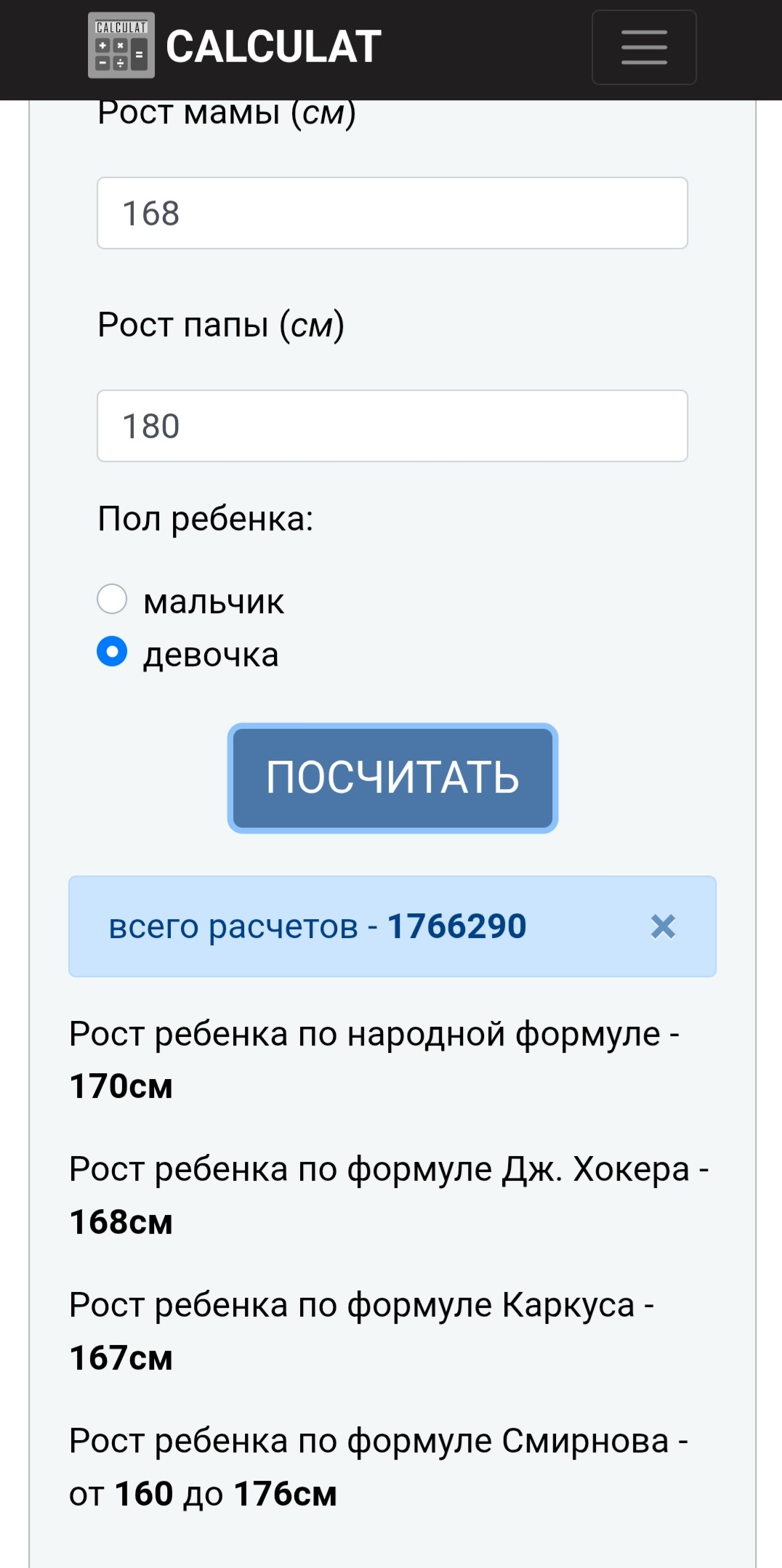Image resolution: width=782 pixels, height=1568 pixels.
Task: Select the мальчик radio button
Action: coord(112,599)
